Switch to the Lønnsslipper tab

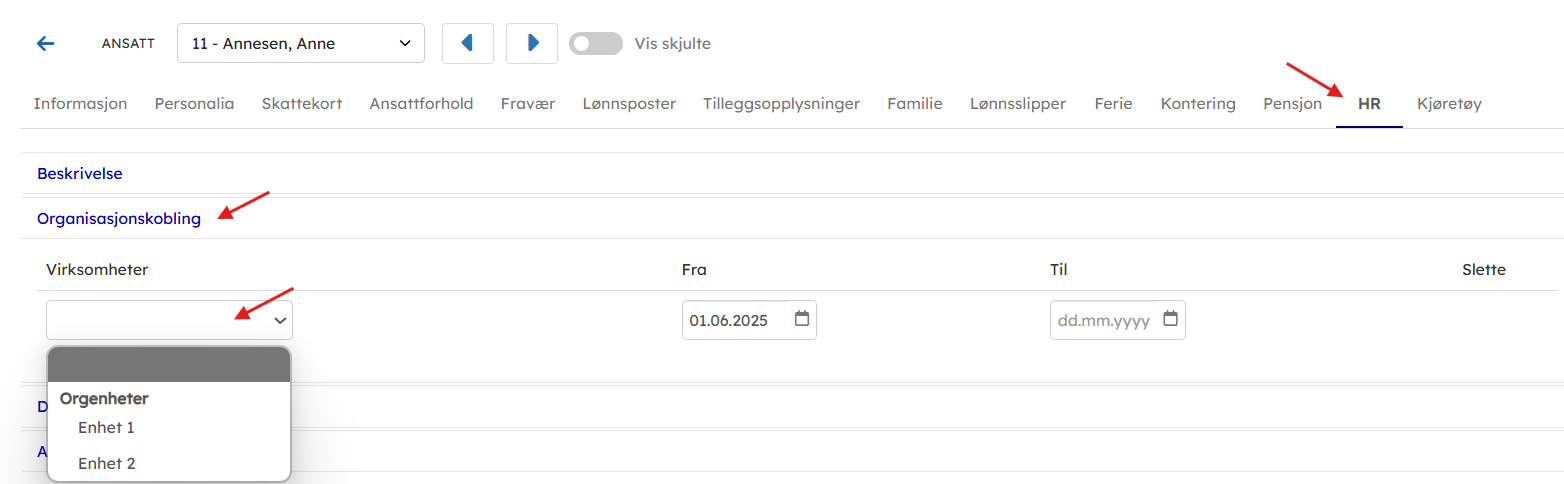[x=1017, y=103]
